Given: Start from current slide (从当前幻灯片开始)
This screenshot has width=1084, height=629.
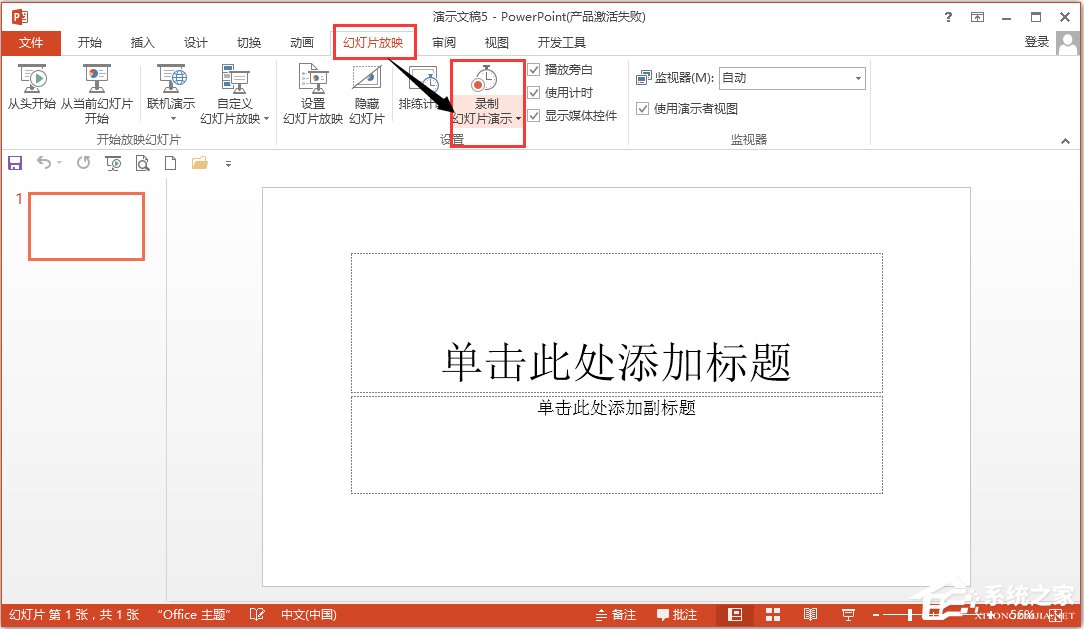Looking at the screenshot, I should [x=97, y=94].
